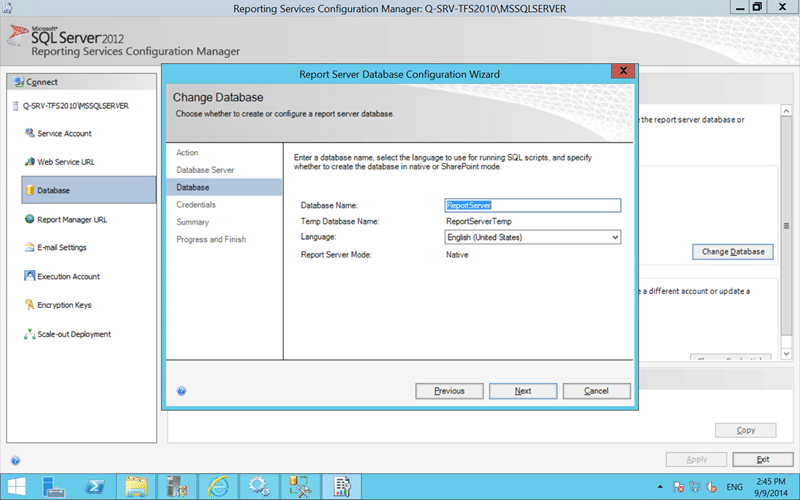This screenshot has height=500, width=800.
Task: Open the Language dropdown
Action: pos(533,237)
